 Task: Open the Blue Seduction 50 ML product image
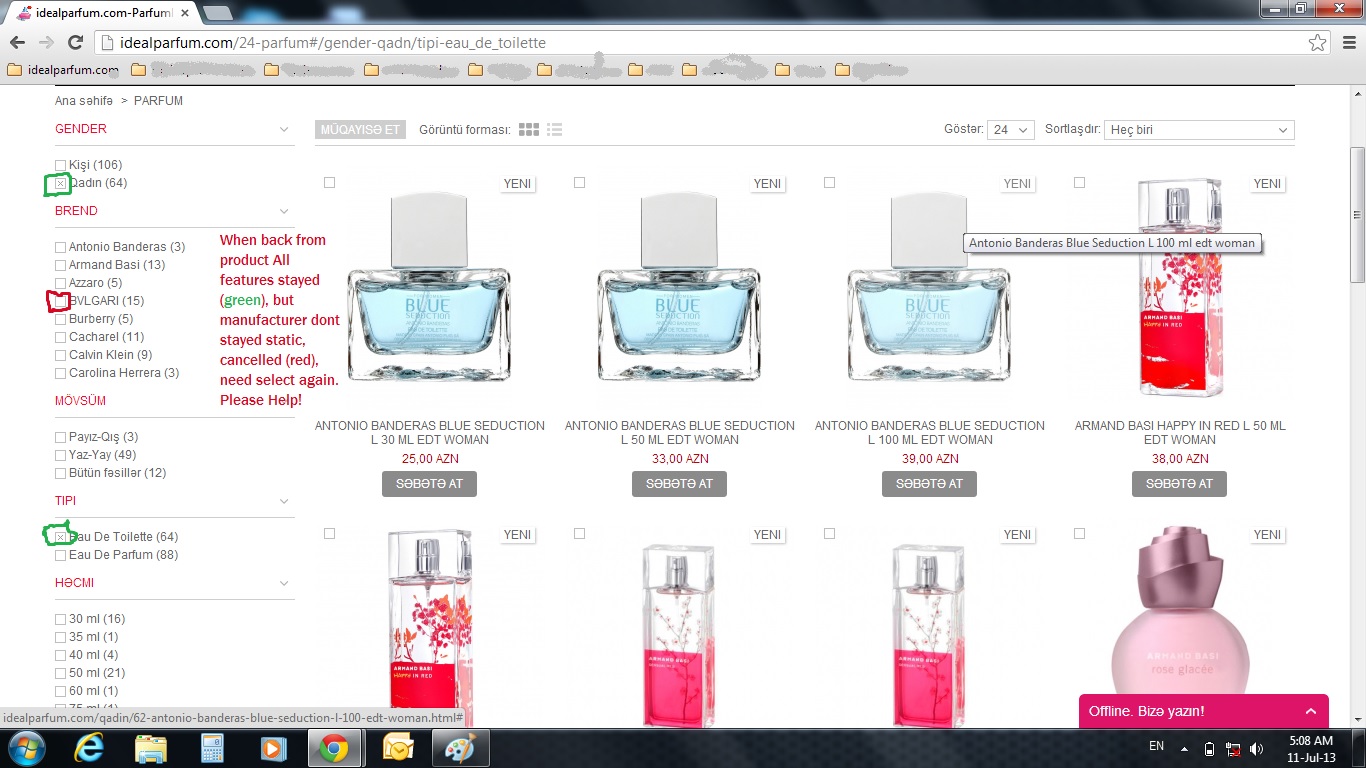point(679,286)
